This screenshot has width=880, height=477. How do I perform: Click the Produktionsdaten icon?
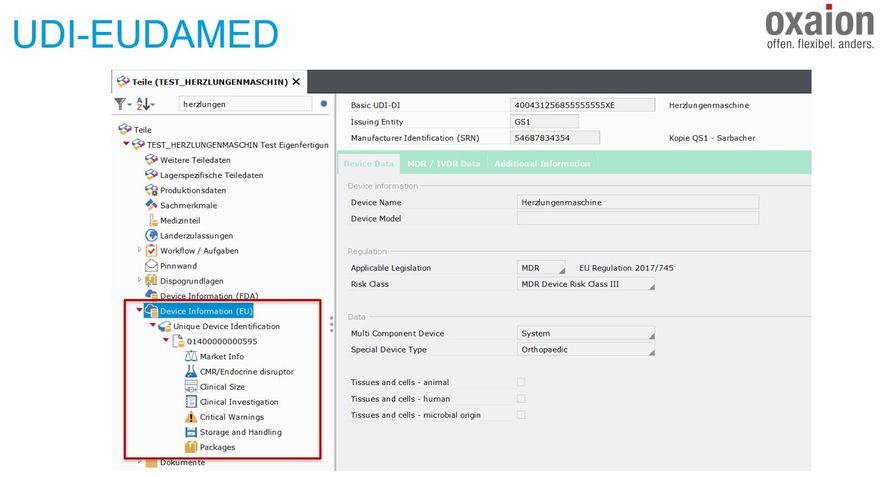pos(151,190)
